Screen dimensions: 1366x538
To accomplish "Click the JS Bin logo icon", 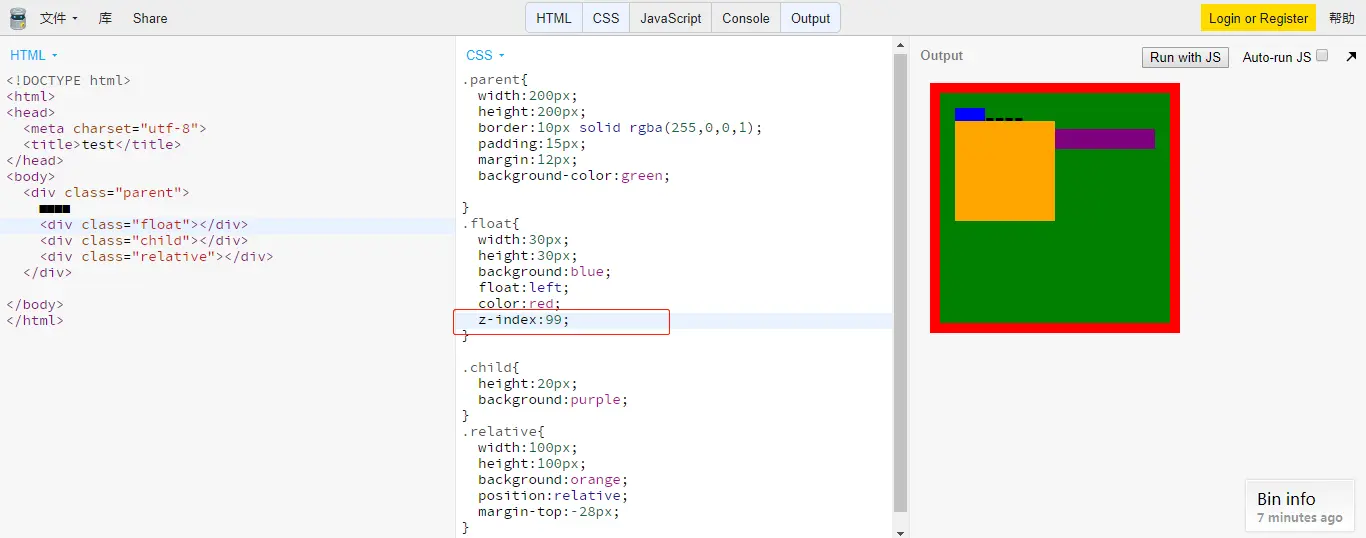I will tap(18, 18).
